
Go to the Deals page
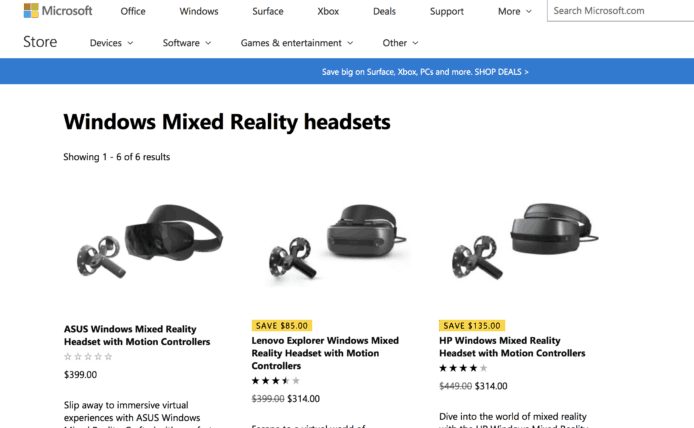tap(384, 12)
